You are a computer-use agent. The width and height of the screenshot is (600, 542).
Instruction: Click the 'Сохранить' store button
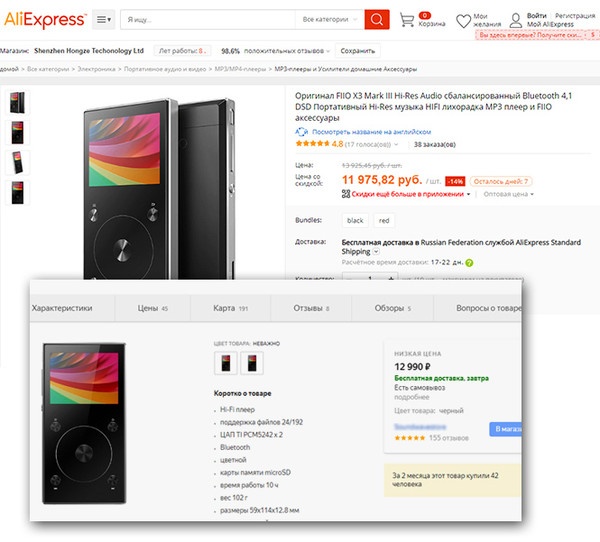pos(357,49)
